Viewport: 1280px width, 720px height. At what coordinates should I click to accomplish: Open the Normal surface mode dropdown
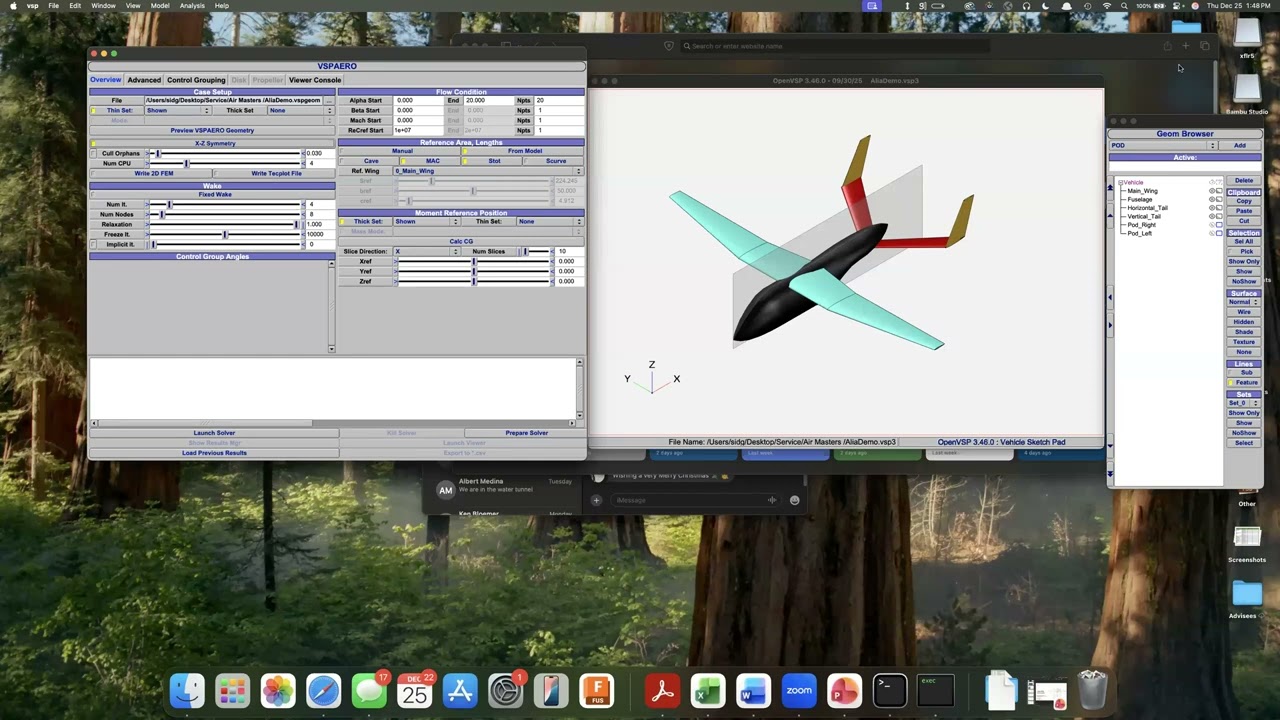coord(1244,302)
